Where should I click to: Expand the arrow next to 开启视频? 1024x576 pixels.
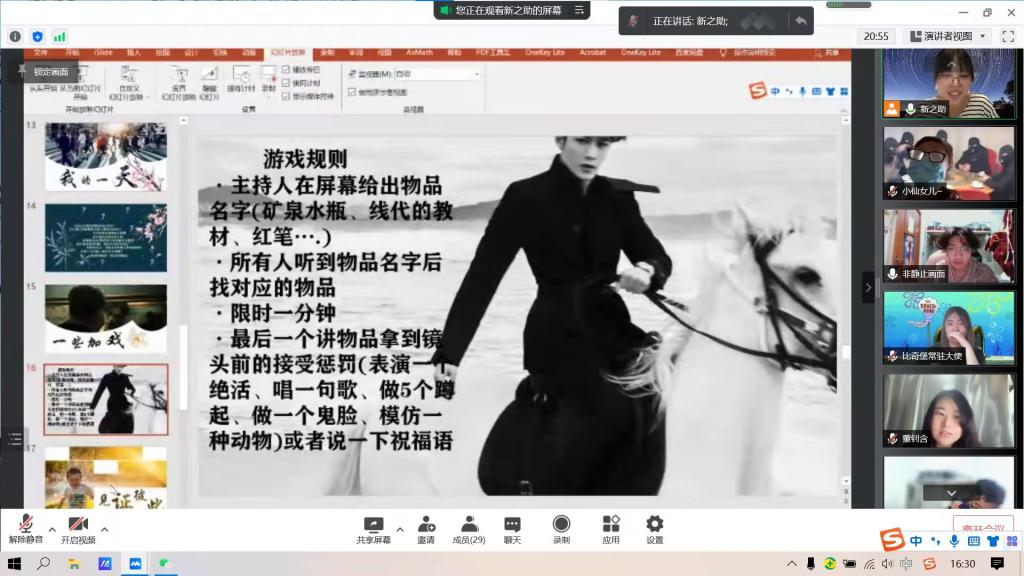click(104, 529)
